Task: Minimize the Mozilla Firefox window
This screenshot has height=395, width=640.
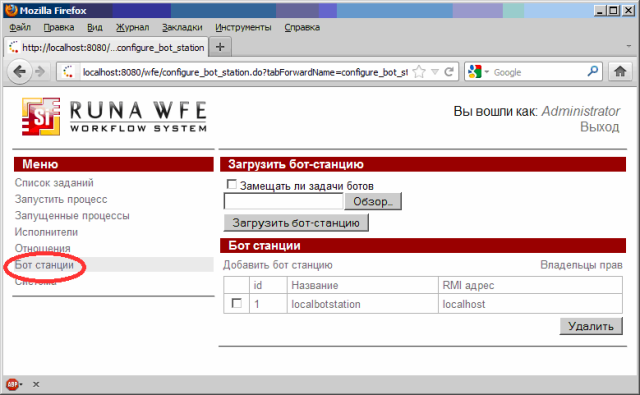Action: tap(599, 11)
